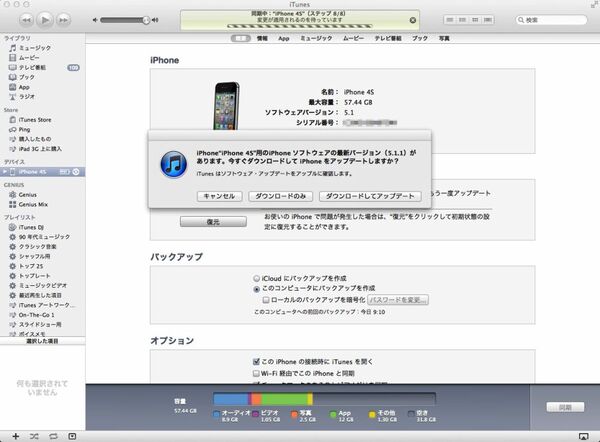Screen dimensions: 600x442
Task: Switch to album list view icon
Action: (463, 20)
